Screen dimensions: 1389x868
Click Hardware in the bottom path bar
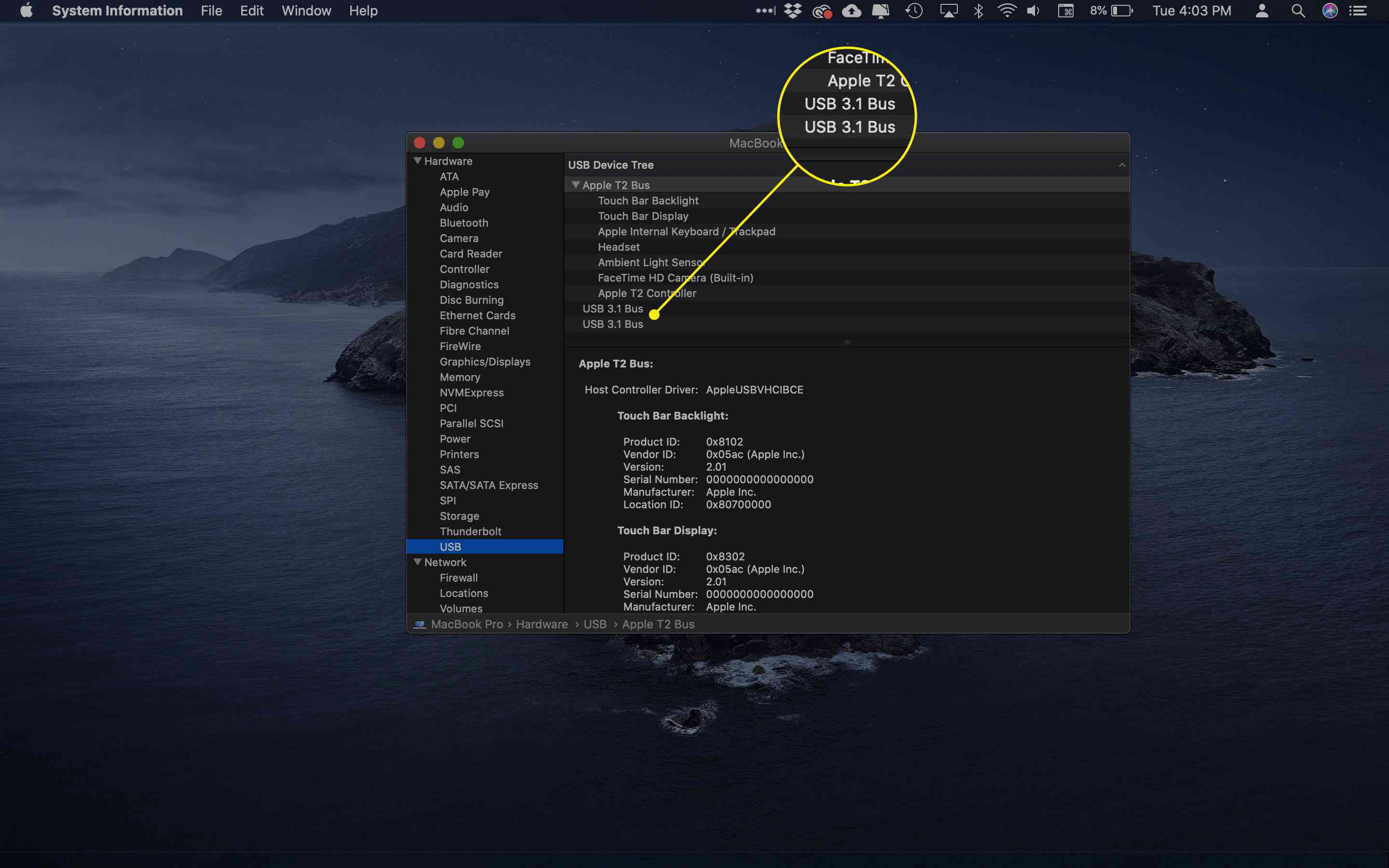tap(541, 624)
